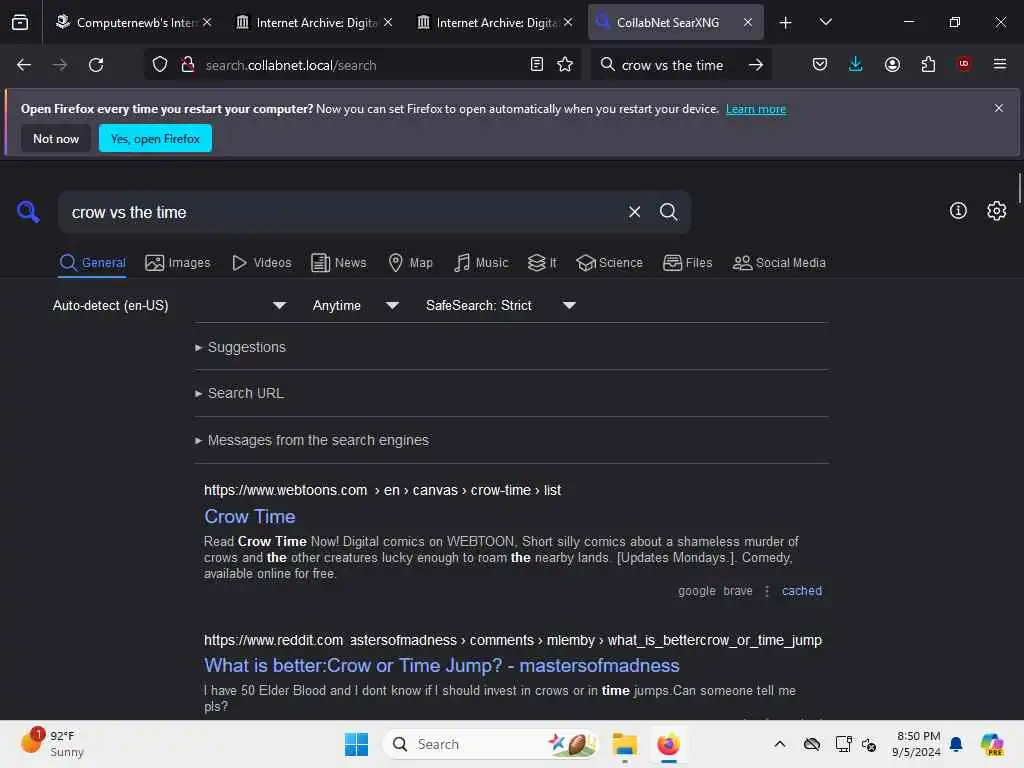Switch to the News category

[x=338, y=263]
